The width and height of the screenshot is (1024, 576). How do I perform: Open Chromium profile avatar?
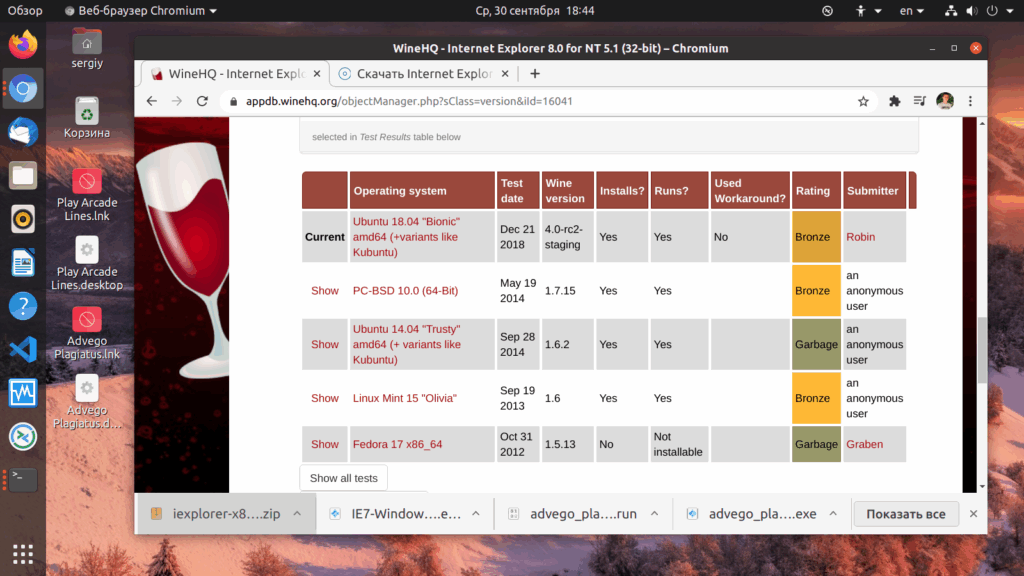coord(945,101)
